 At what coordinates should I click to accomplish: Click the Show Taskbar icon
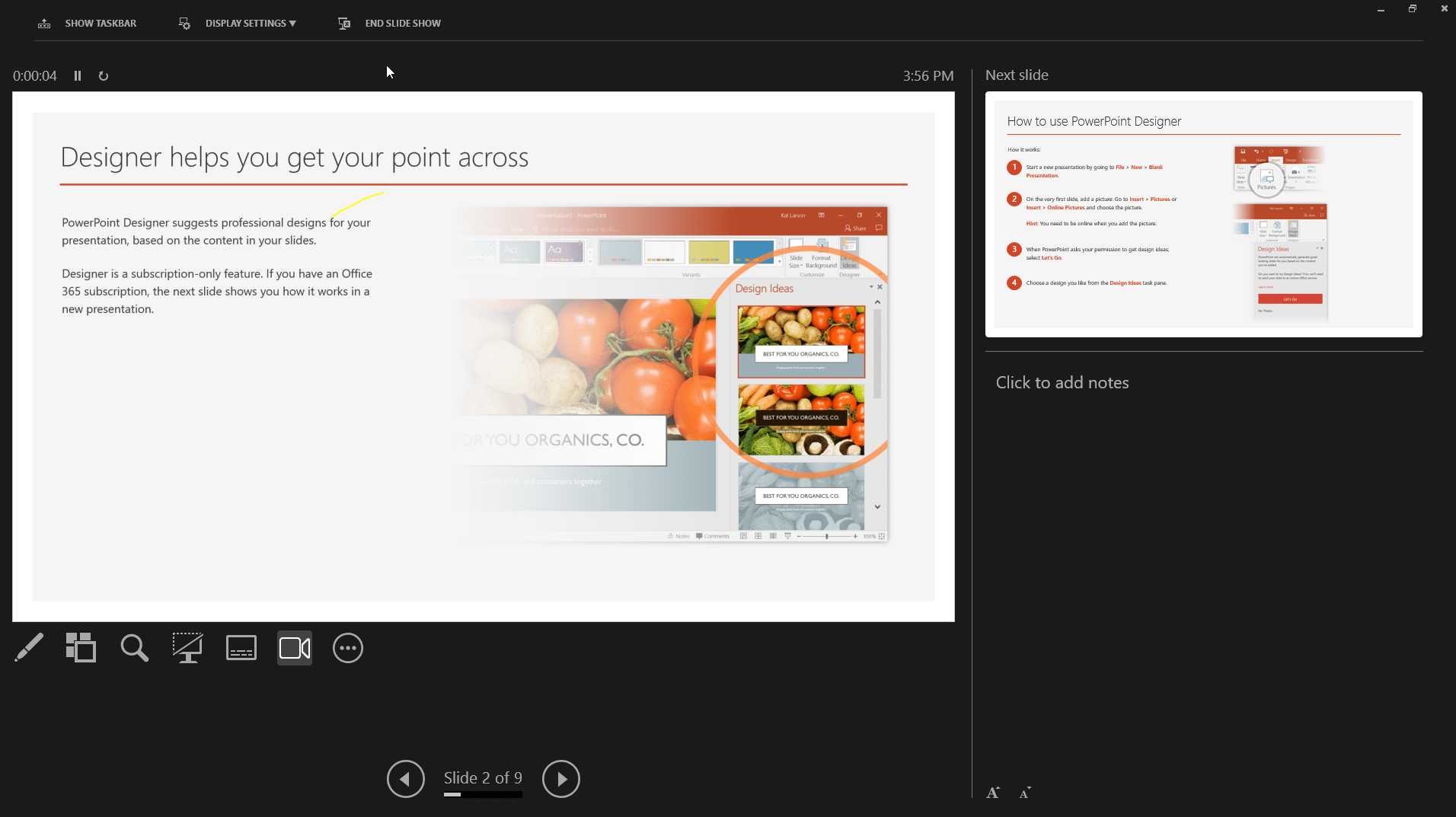[44, 24]
